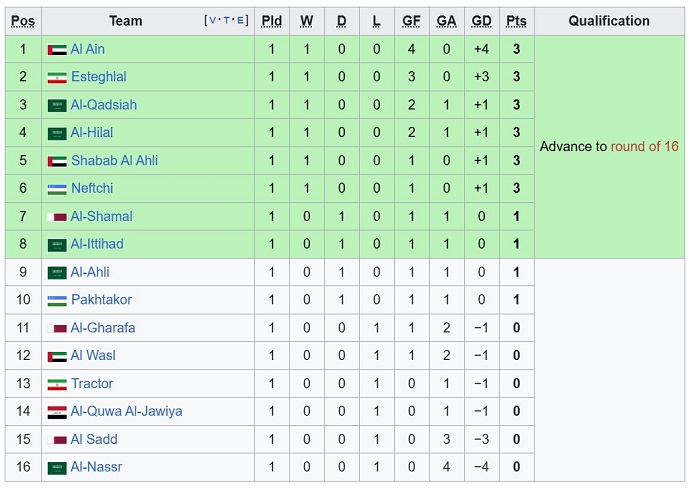The width and height of the screenshot is (700, 493).
Task: Click the UAE flag icon beside Al Ain
Action: 57,50
